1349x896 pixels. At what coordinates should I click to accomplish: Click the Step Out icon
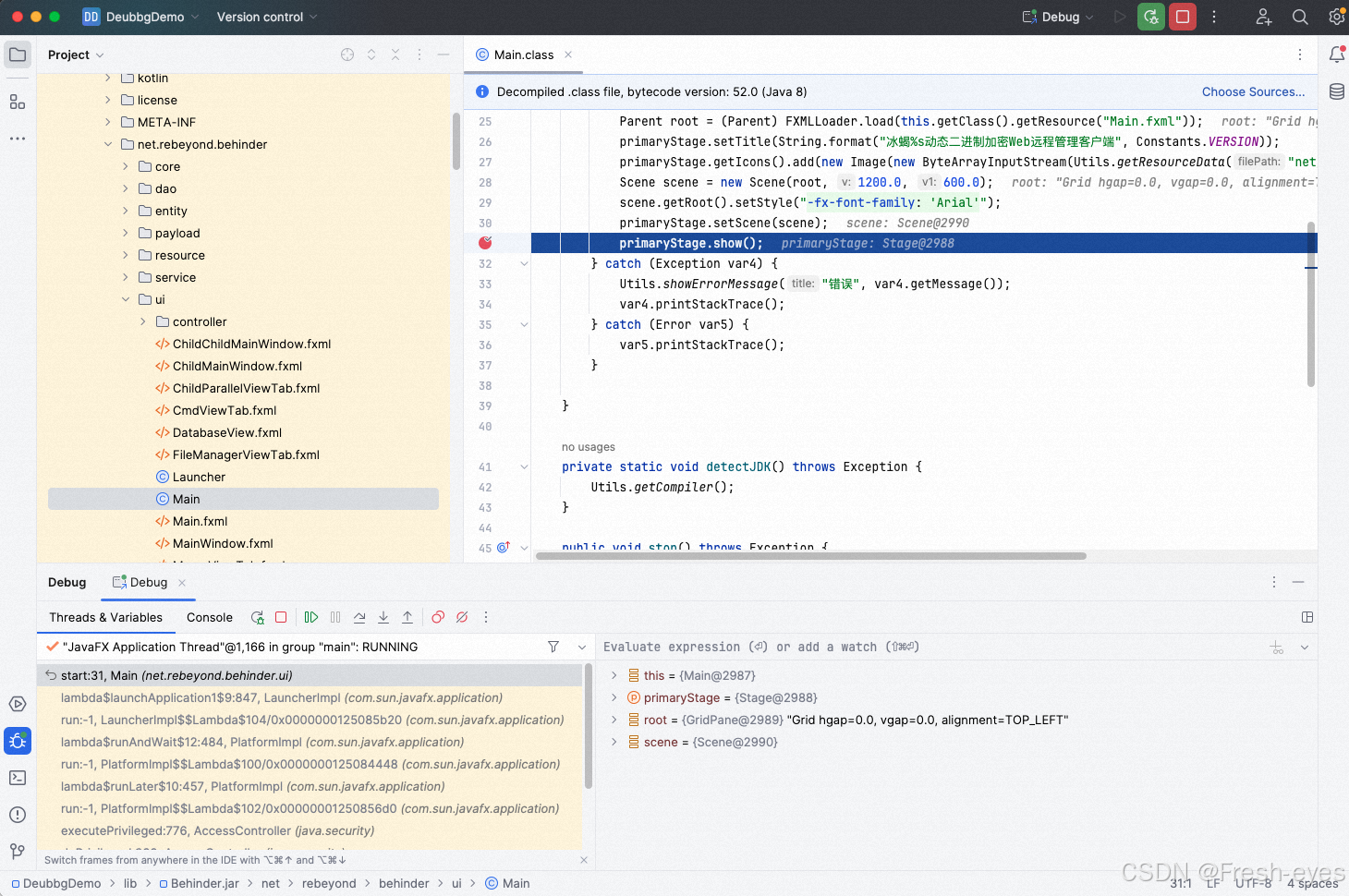pos(407,617)
